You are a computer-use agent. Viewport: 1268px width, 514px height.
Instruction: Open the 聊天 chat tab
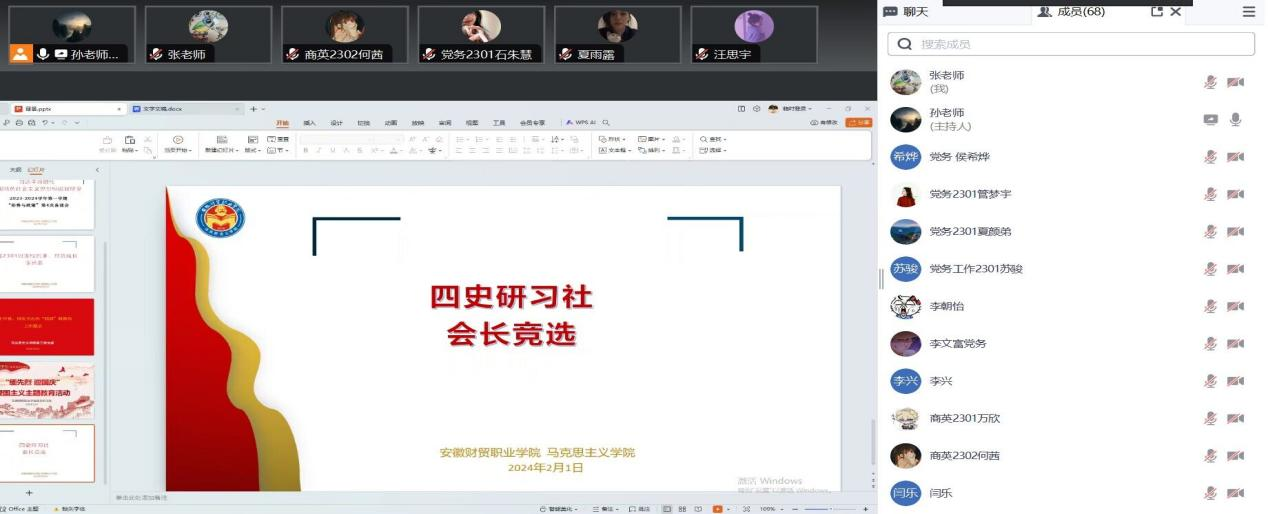pos(907,12)
